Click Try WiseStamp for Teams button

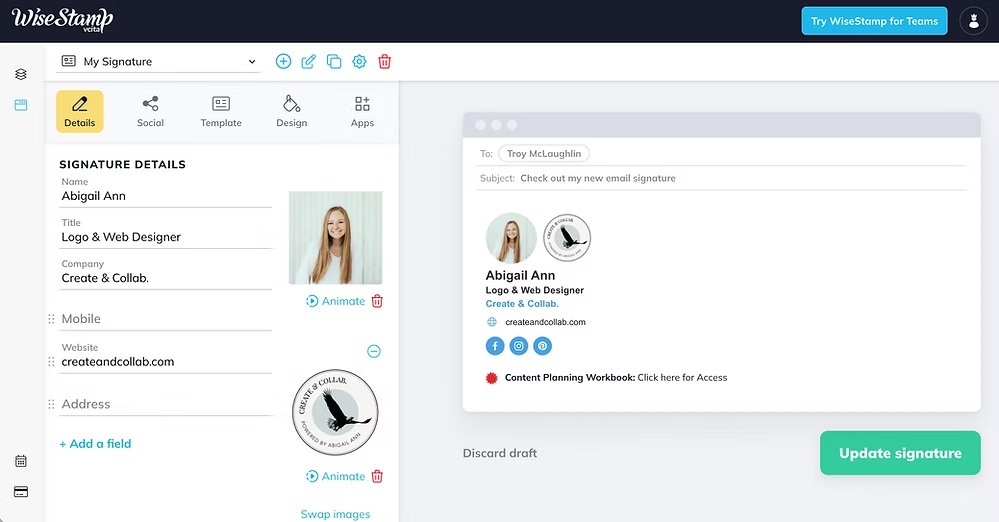[874, 21]
